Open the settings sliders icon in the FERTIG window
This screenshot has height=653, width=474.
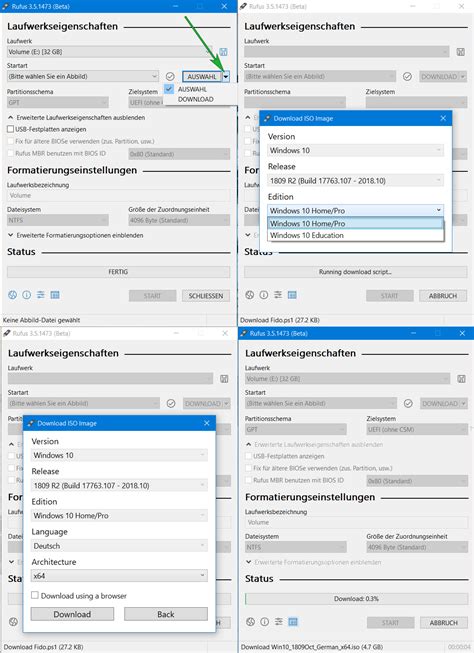tap(40, 295)
